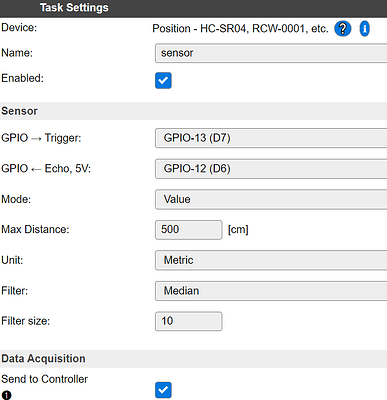Open the Mode dropdown showing Value
This screenshot has height=400, width=387.
tap(271, 199)
